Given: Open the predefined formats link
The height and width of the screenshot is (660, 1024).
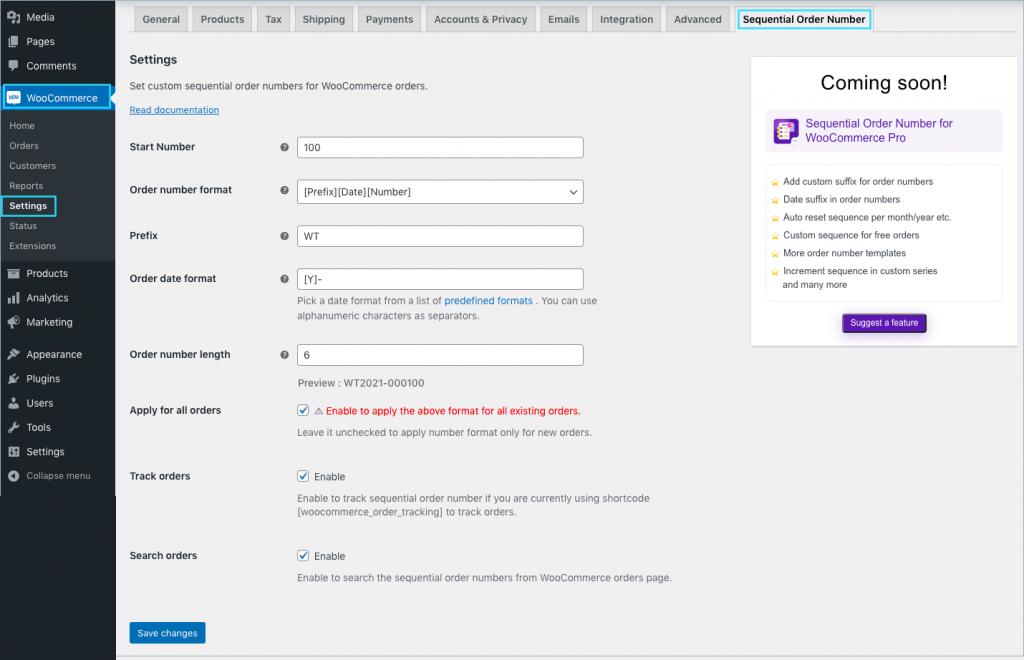Looking at the screenshot, I should [488, 301].
